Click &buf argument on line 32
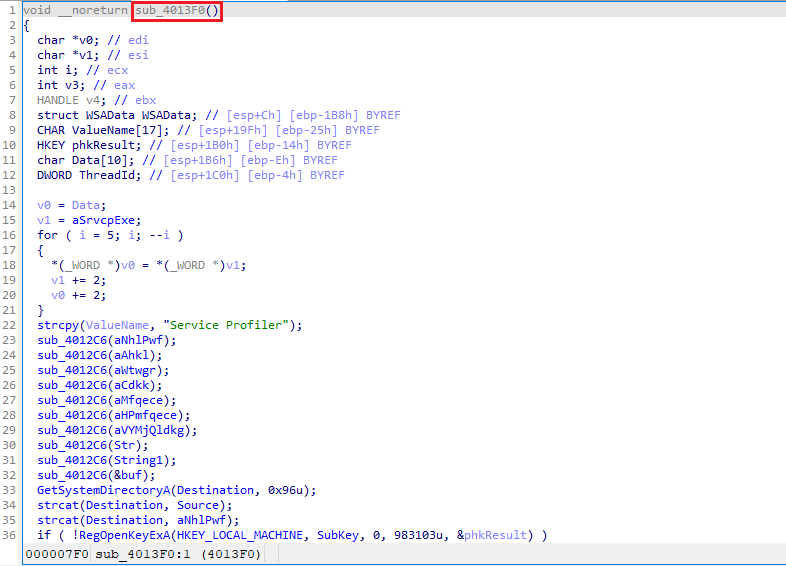The image size is (786, 566). tap(128, 475)
